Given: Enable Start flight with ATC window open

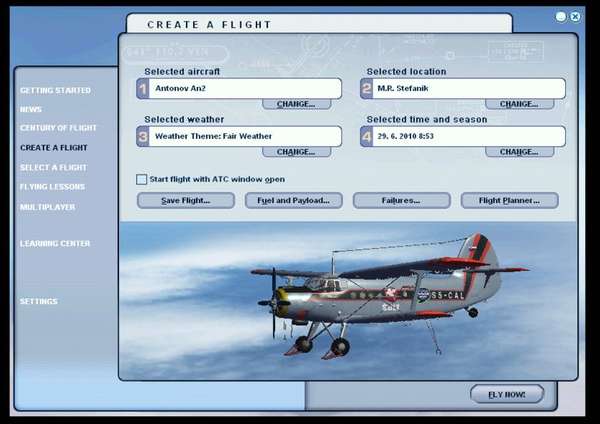Looking at the screenshot, I should pyautogui.click(x=141, y=179).
